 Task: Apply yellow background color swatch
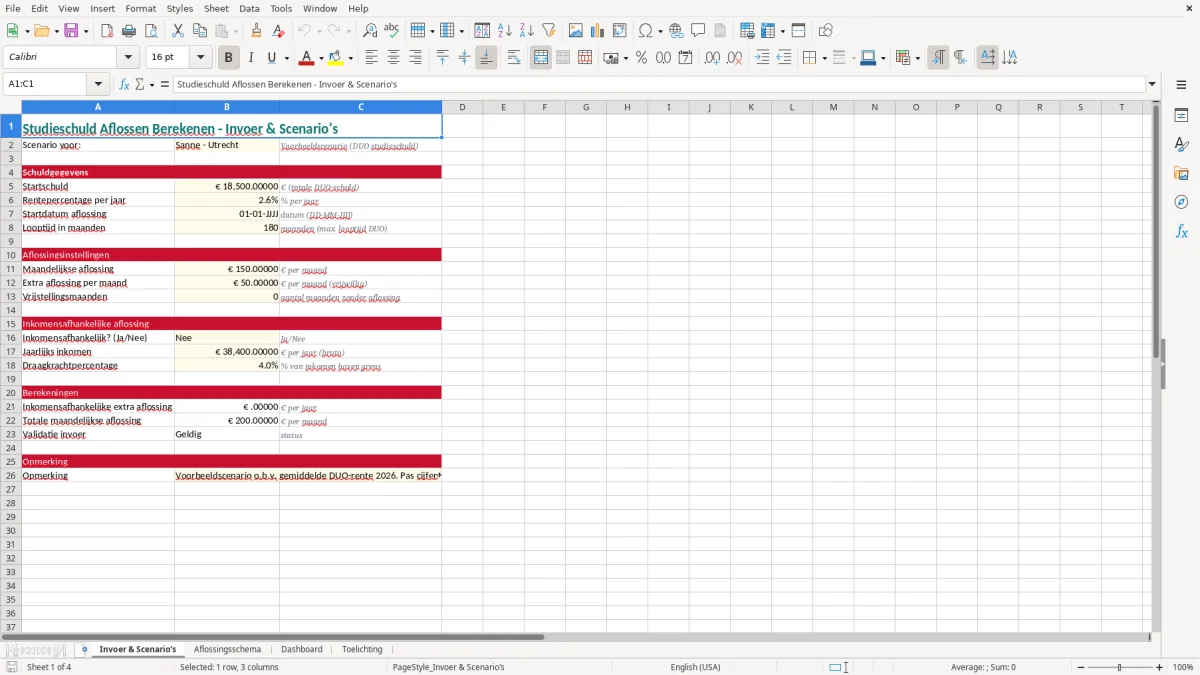pos(335,58)
